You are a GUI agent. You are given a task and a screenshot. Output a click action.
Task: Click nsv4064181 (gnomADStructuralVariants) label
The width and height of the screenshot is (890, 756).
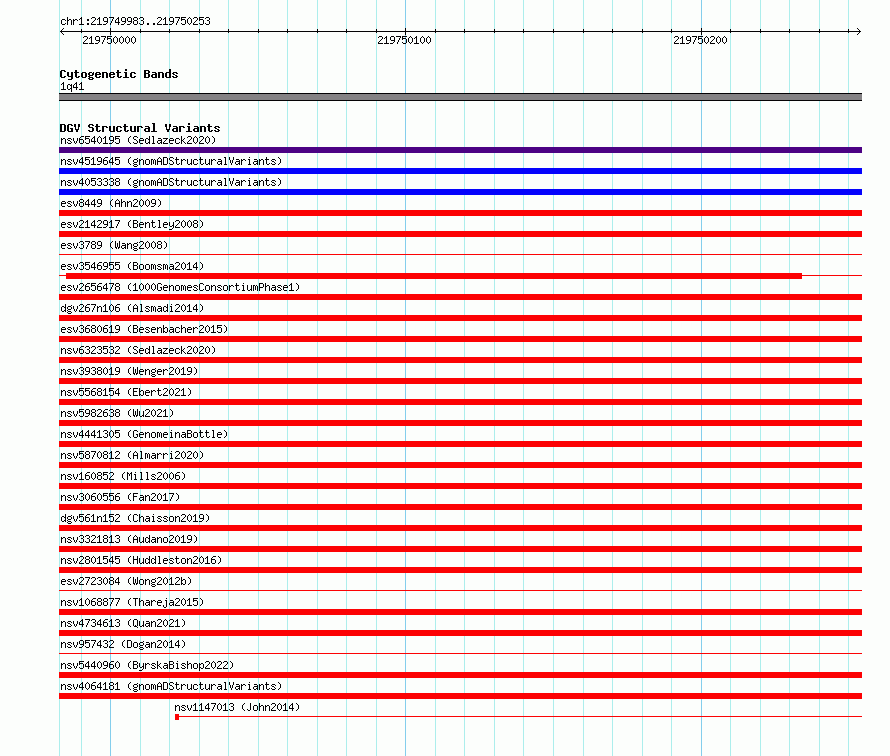click(x=171, y=686)
